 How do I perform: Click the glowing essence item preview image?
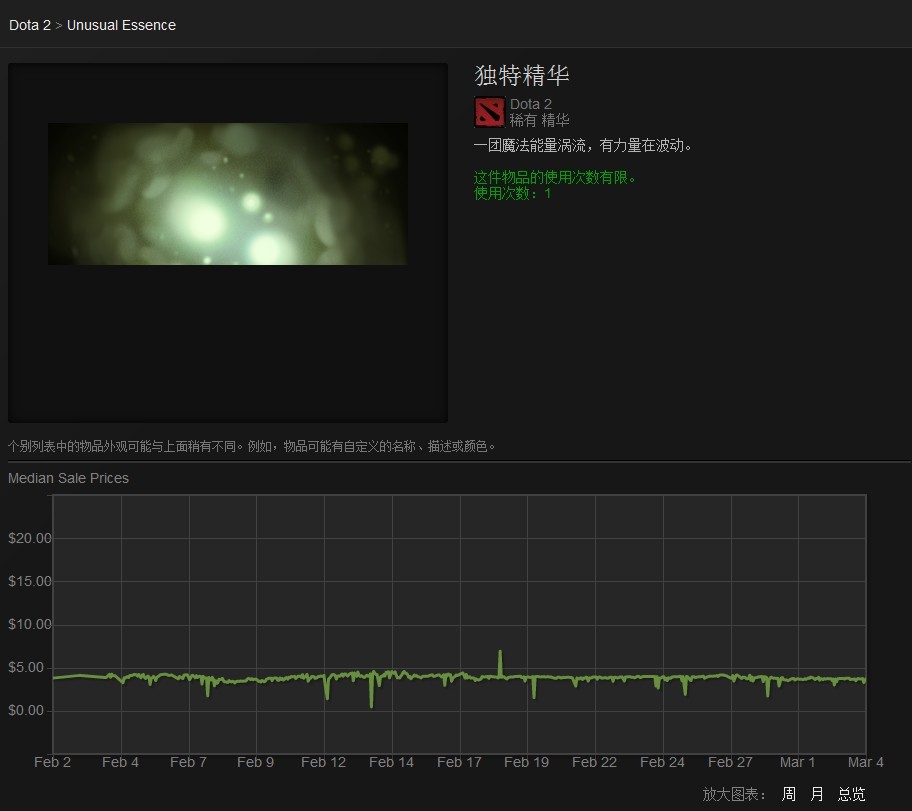[x=227, y=194]
